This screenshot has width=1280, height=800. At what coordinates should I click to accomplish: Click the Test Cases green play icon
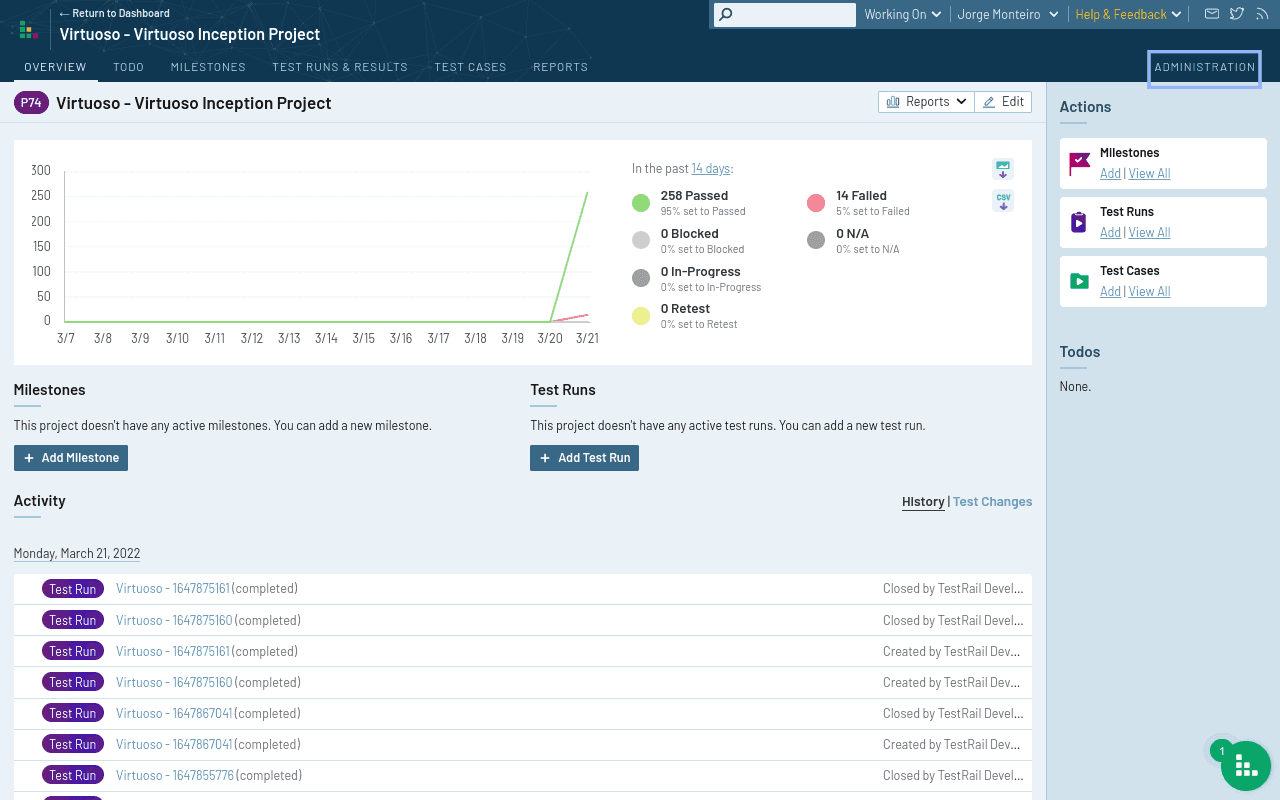pyautogui.click(x=1079, y=281)
